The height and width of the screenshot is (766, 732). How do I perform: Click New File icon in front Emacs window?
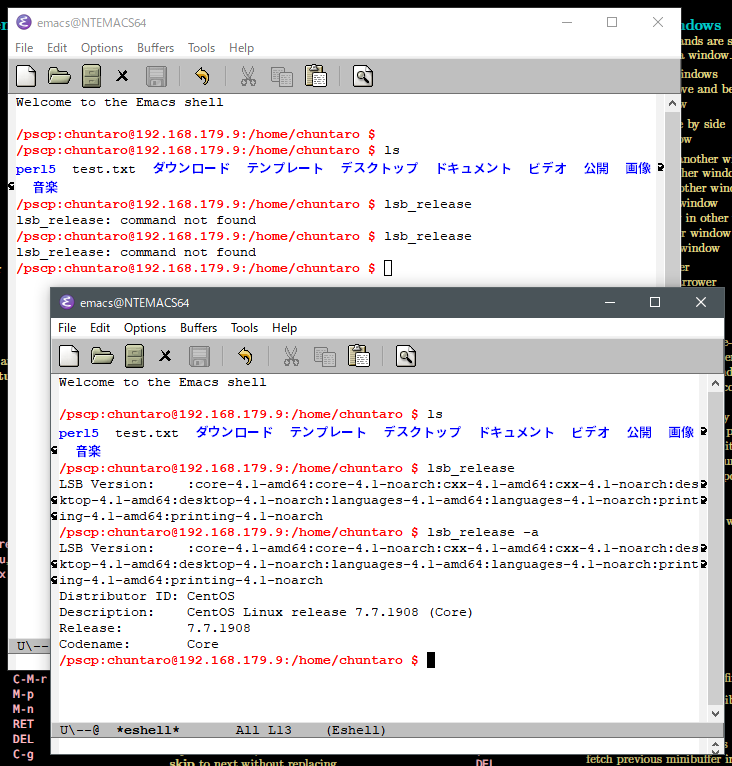click(69, 356)
